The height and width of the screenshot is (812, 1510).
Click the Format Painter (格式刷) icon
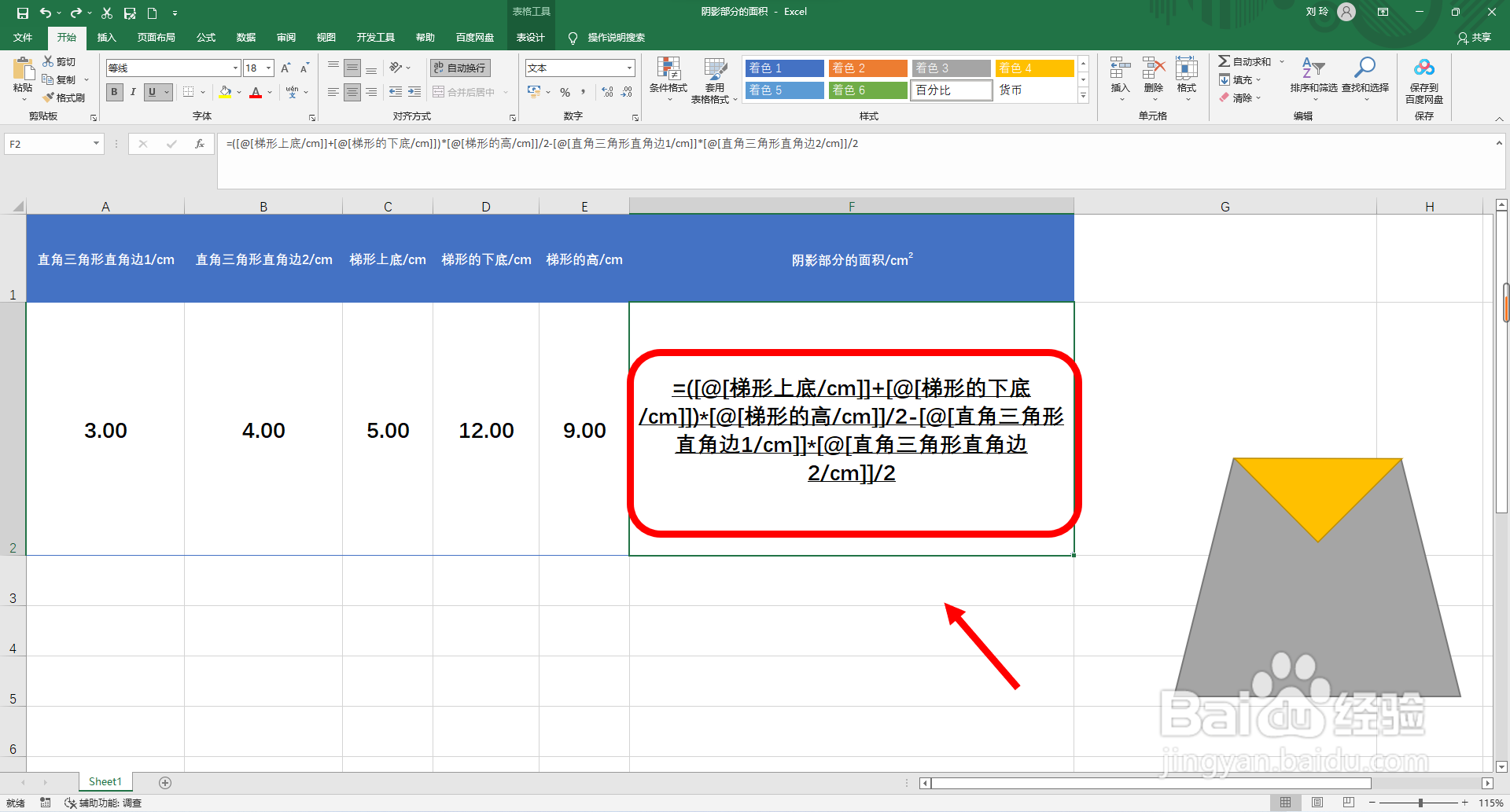point(48,97)
